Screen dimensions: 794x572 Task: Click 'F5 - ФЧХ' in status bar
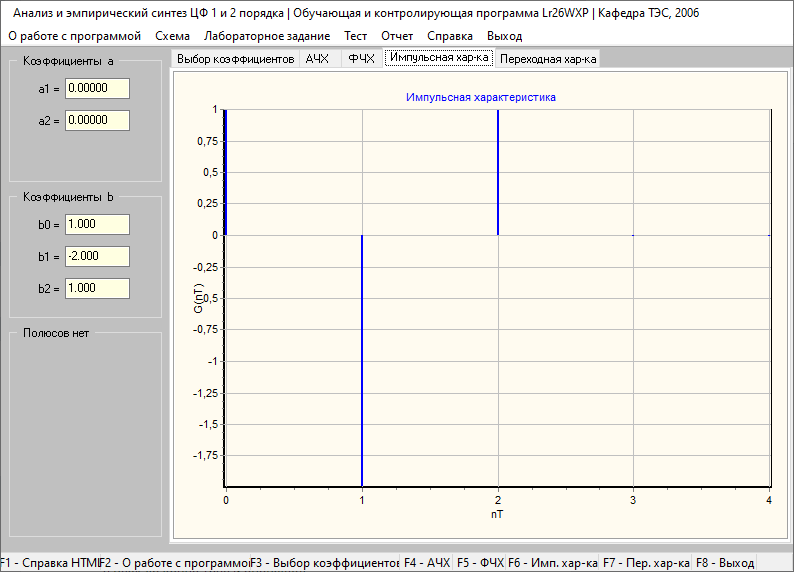click(x=480, y=563)
